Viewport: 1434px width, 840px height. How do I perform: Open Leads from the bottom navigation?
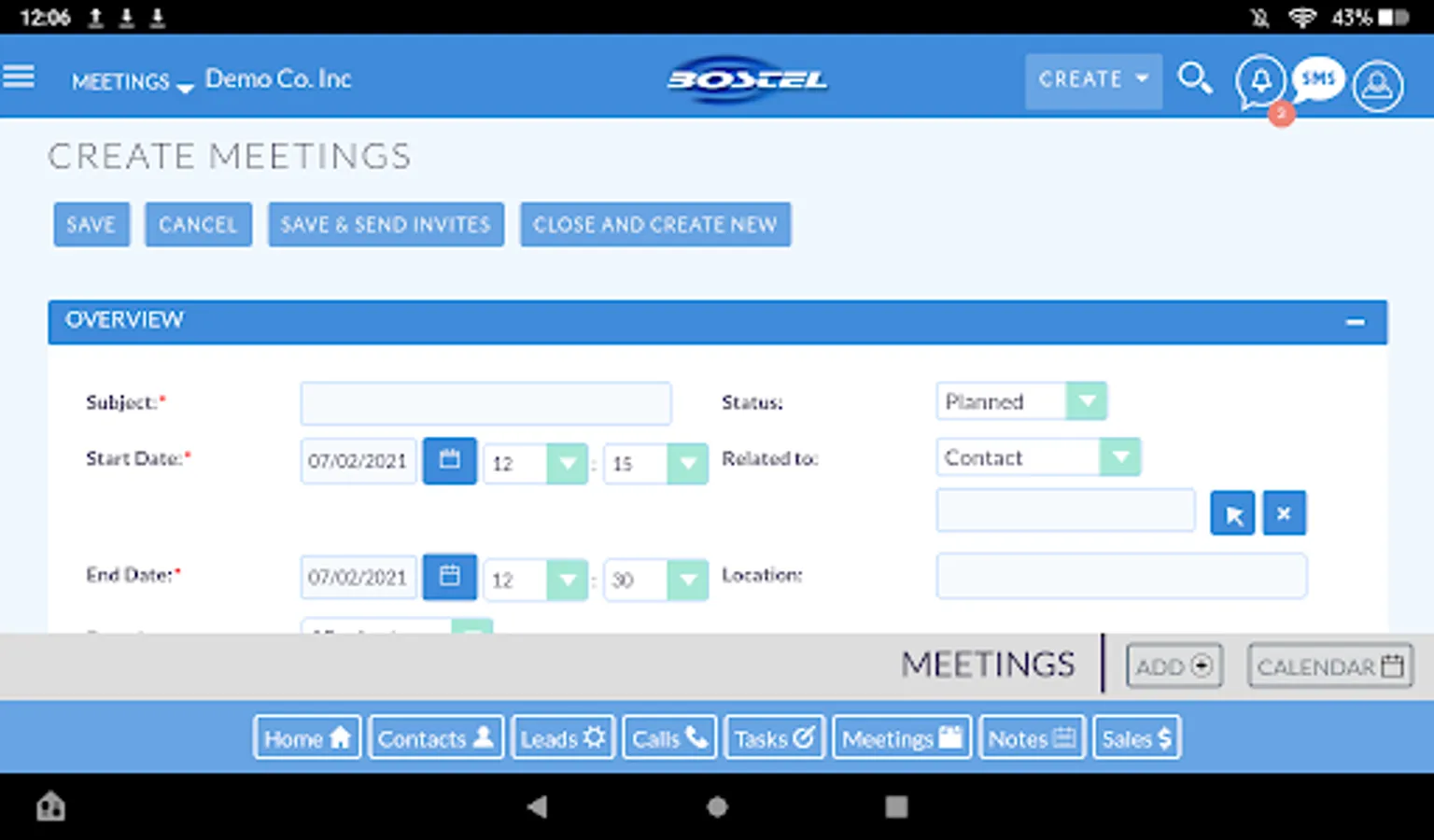(562, 737)
